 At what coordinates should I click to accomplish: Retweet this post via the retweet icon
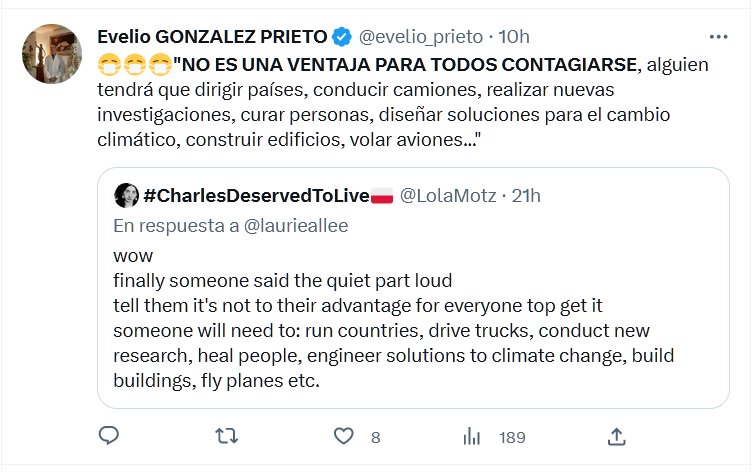(x=227, y=436)
